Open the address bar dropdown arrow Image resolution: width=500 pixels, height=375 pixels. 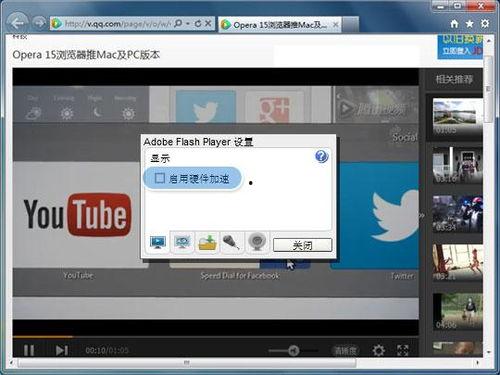(x=188, y=24)
